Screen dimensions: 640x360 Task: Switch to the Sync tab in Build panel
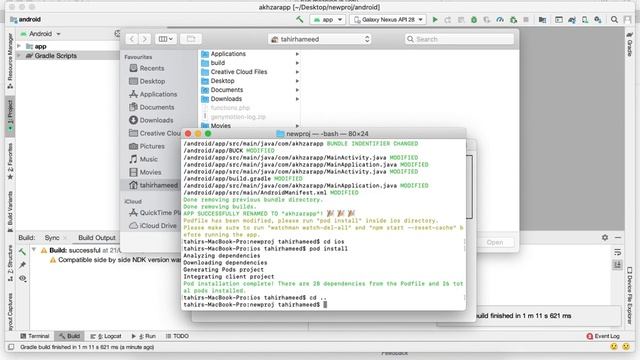point(52,238)
